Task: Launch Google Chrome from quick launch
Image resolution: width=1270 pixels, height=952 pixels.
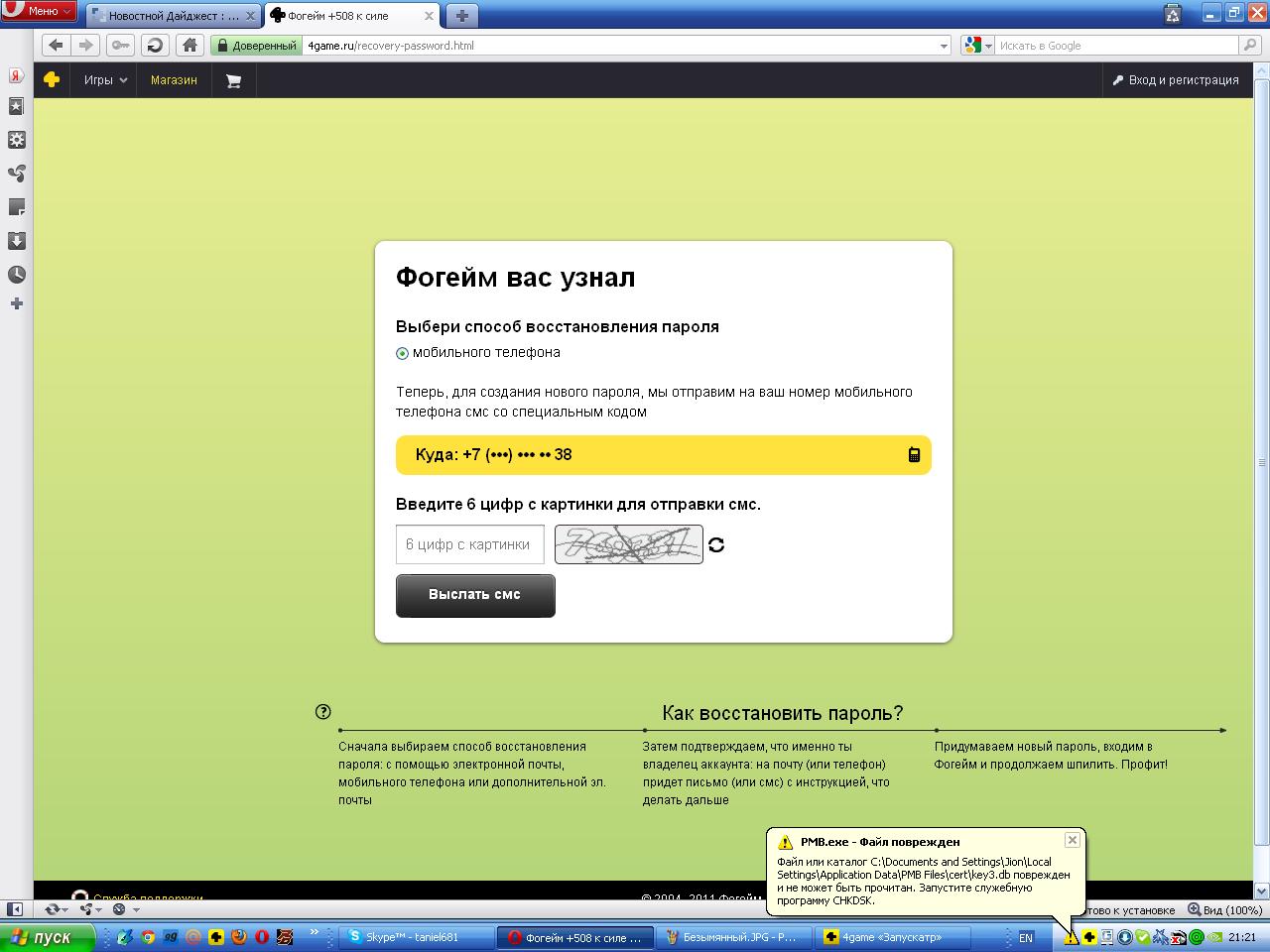Action: click(148, 937)
